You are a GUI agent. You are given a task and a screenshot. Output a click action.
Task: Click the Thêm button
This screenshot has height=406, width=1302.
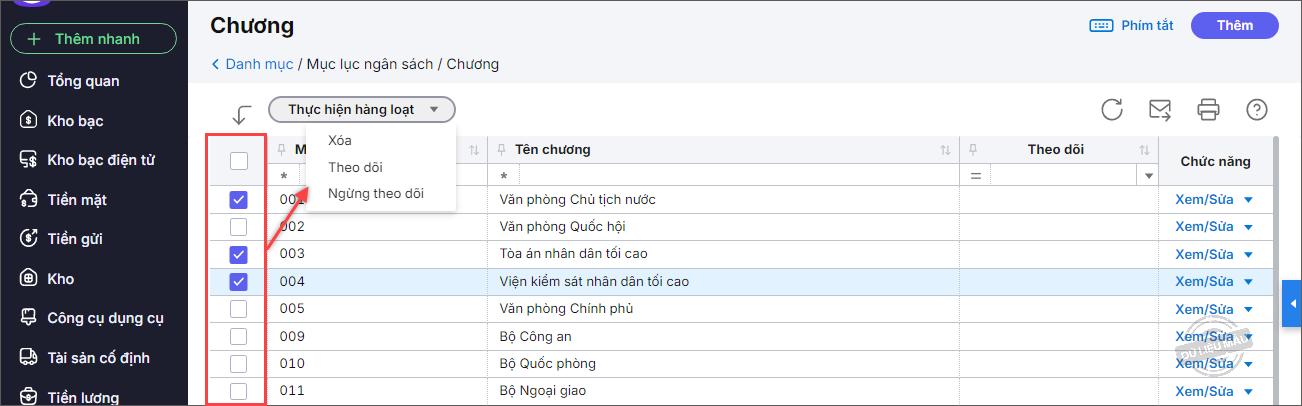pos(1234,26)
